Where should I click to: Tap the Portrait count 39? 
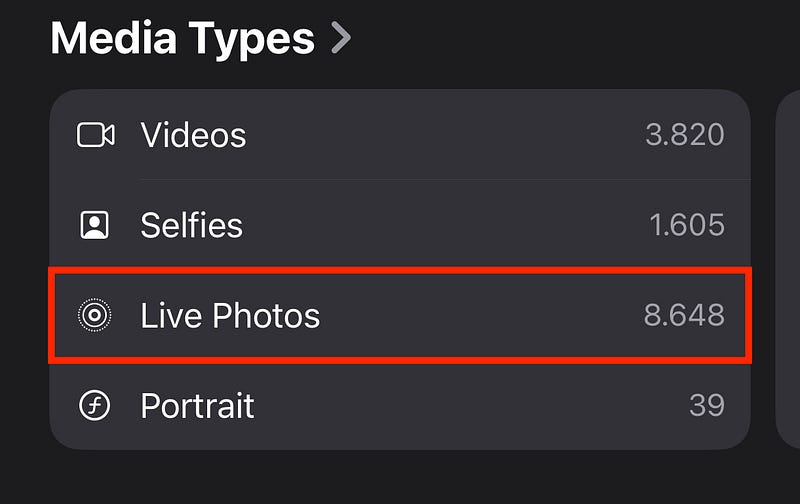click(706, 406)
